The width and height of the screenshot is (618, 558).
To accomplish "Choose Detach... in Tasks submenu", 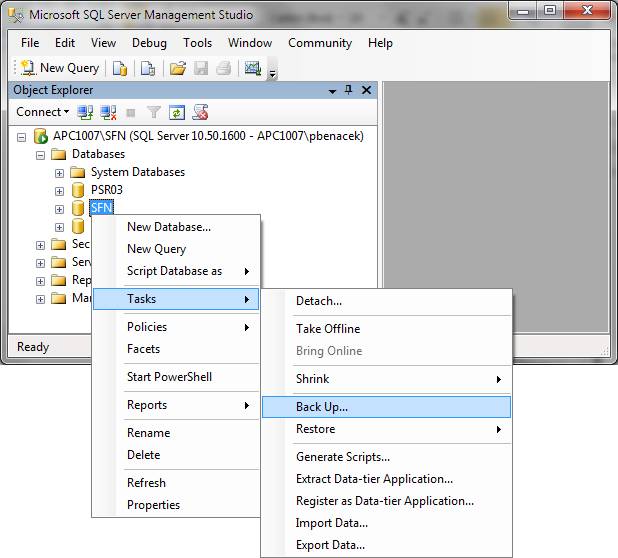I will click(x=386, y=301).
